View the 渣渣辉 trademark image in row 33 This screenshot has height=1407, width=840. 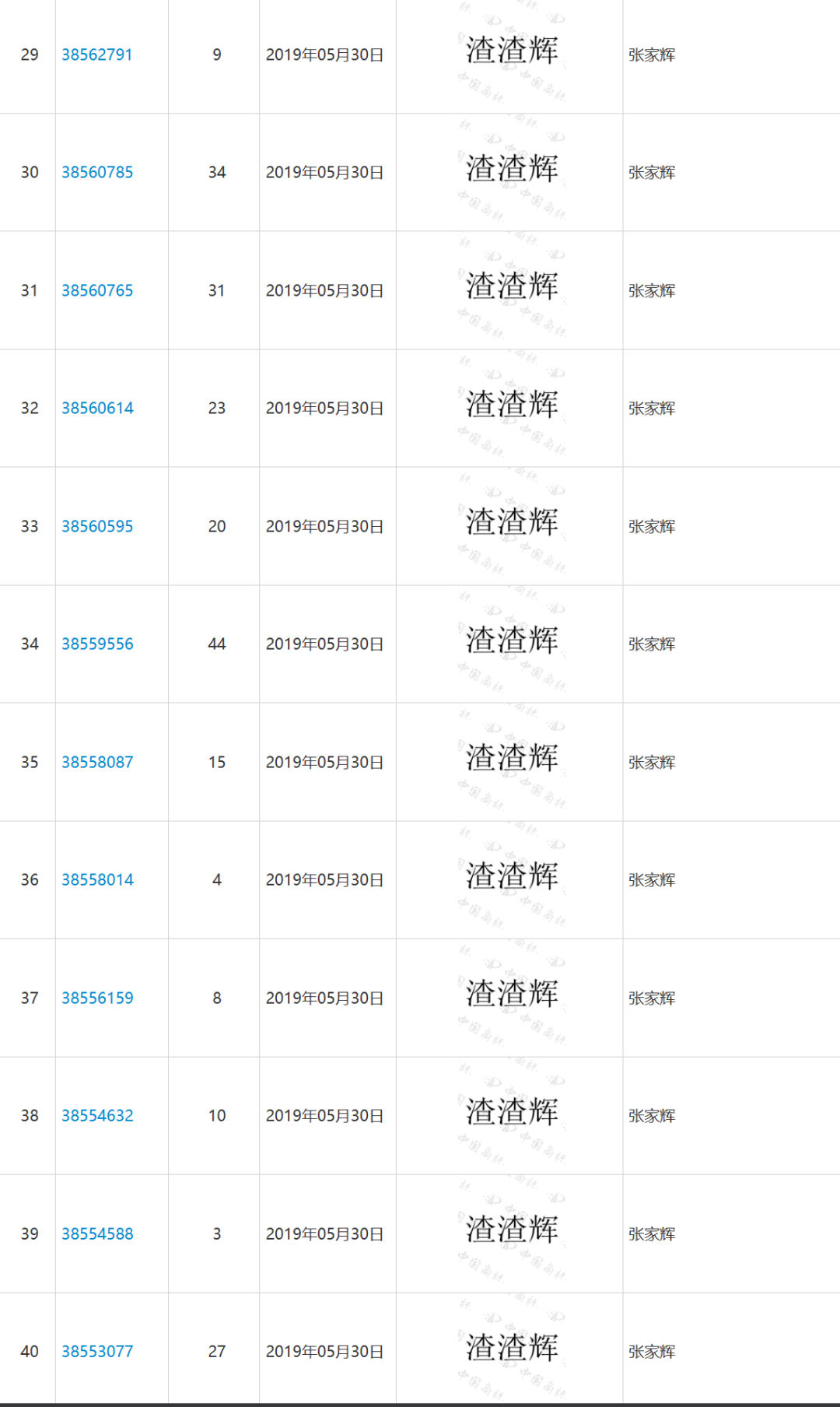[511, 523]
